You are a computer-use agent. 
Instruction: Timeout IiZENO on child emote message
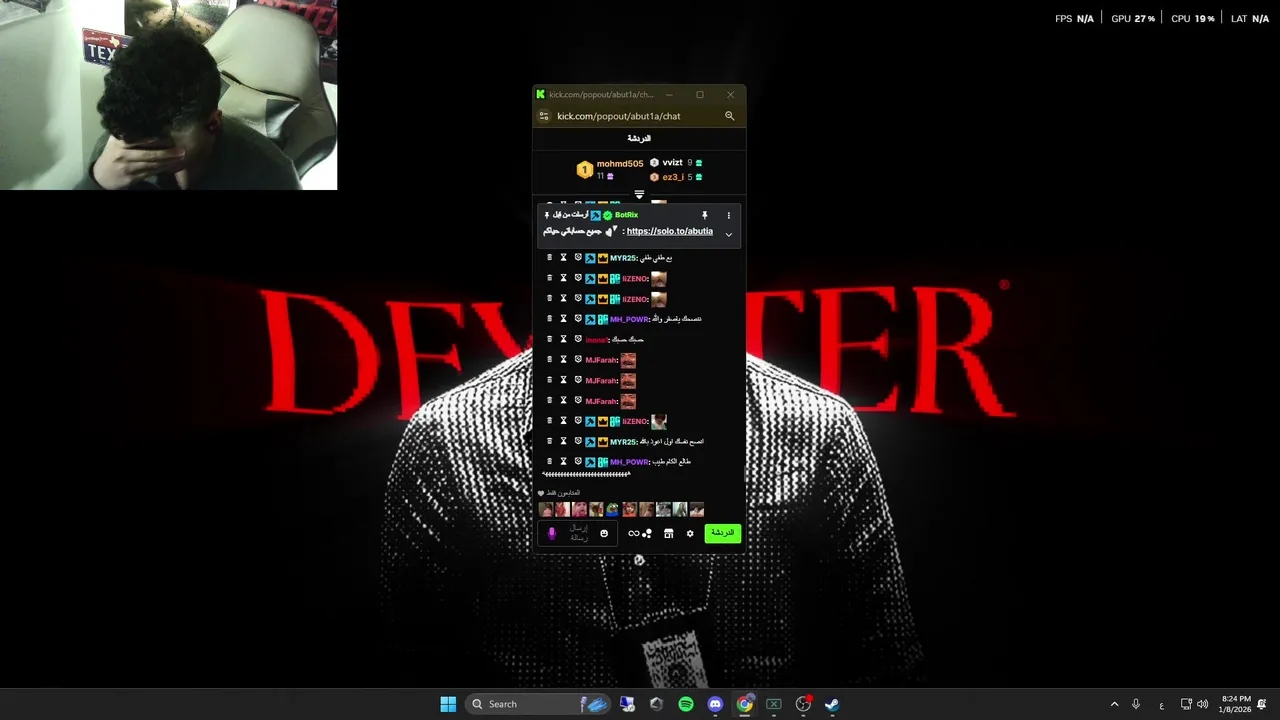tap(563, 421)
